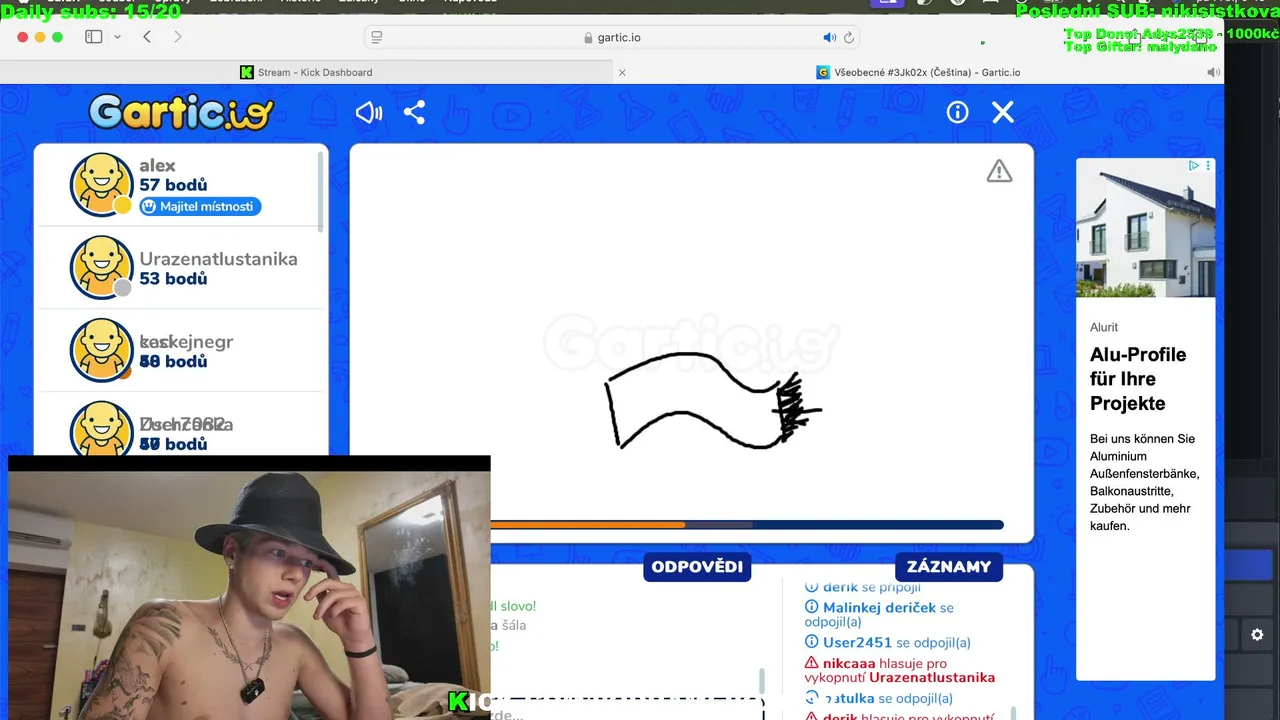This screenshot has height=720, width=1280.
Task: Click alex's '57 bodů' score
Action: [173, 185]
